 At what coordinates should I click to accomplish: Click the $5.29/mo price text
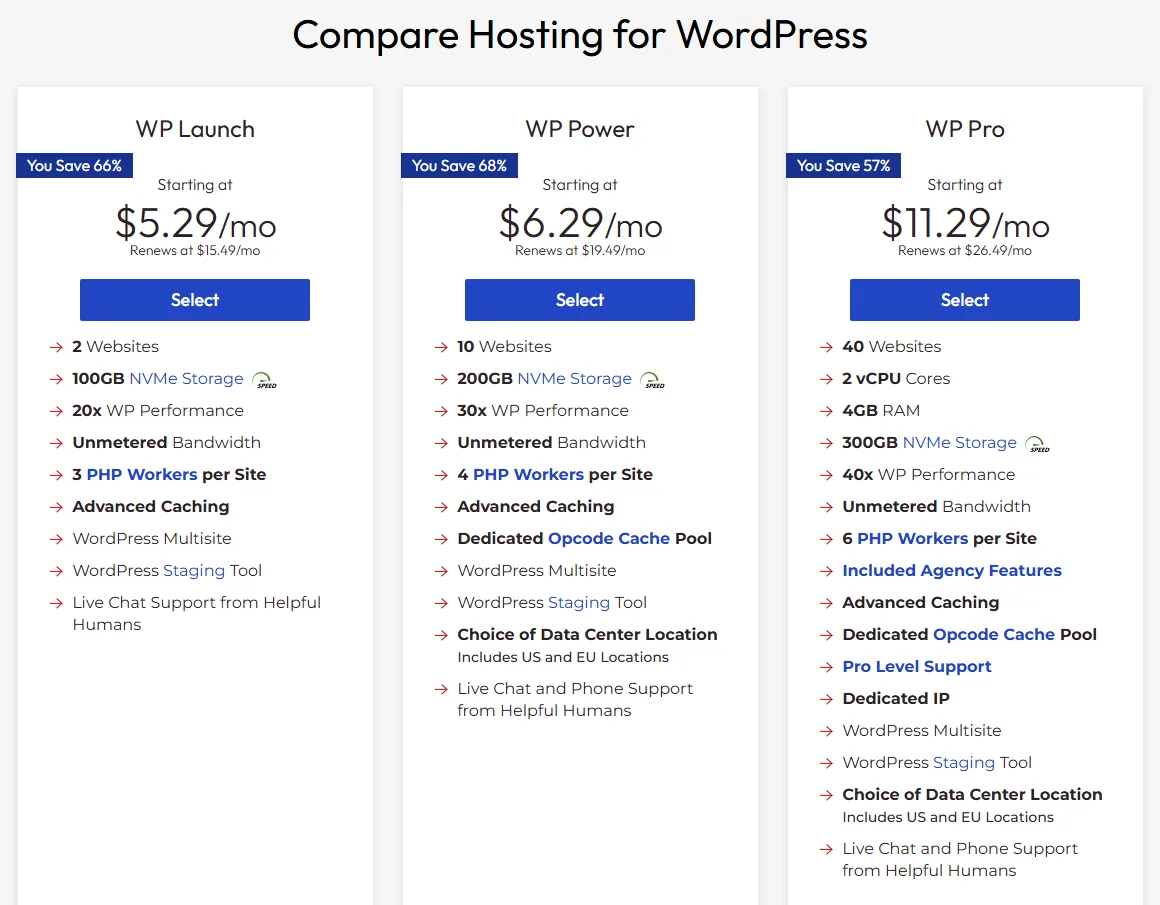click(195, 222)
